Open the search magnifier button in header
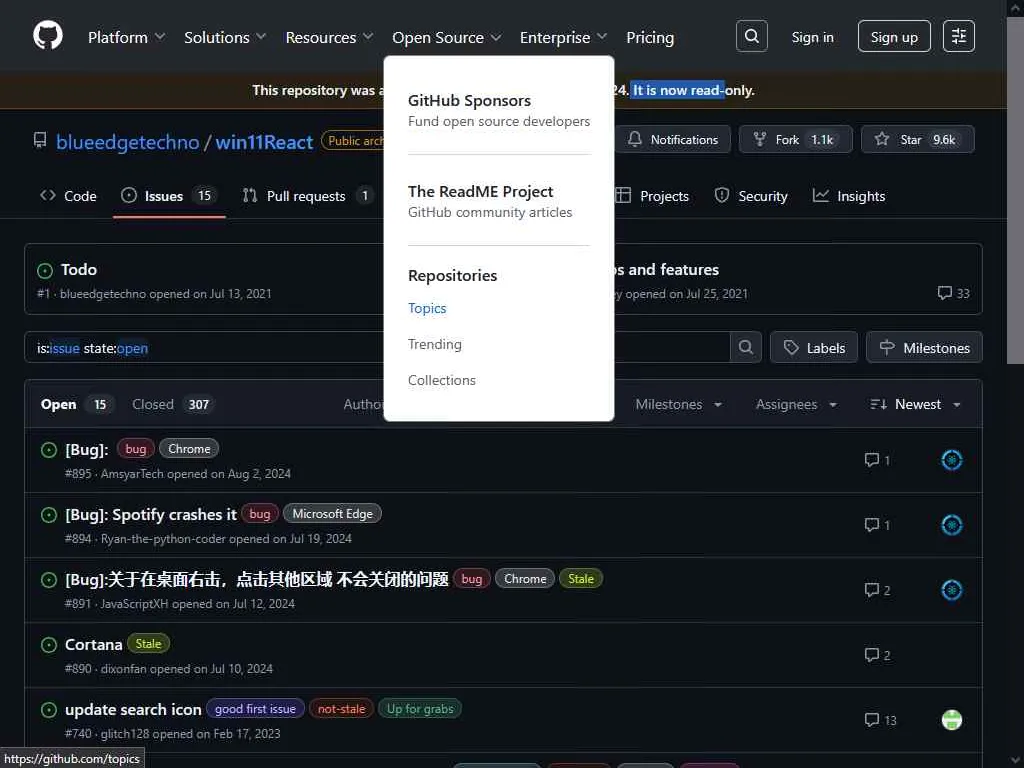 tap(752, 36)
